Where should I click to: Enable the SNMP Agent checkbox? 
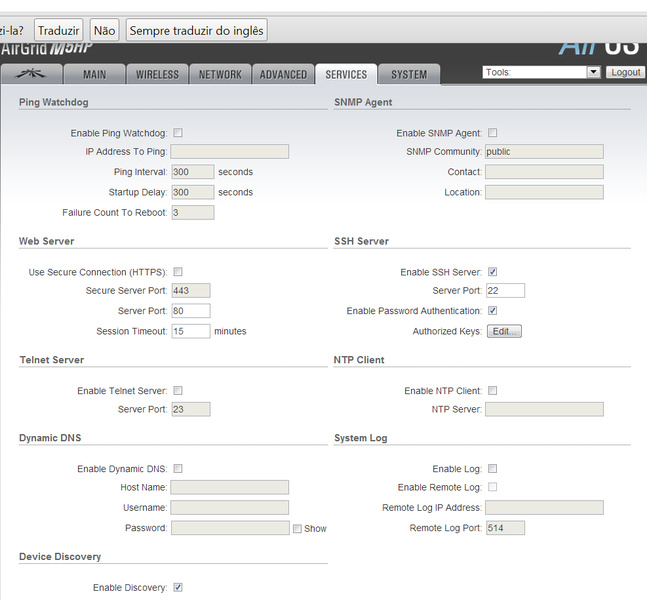click(x=492, y=133)
